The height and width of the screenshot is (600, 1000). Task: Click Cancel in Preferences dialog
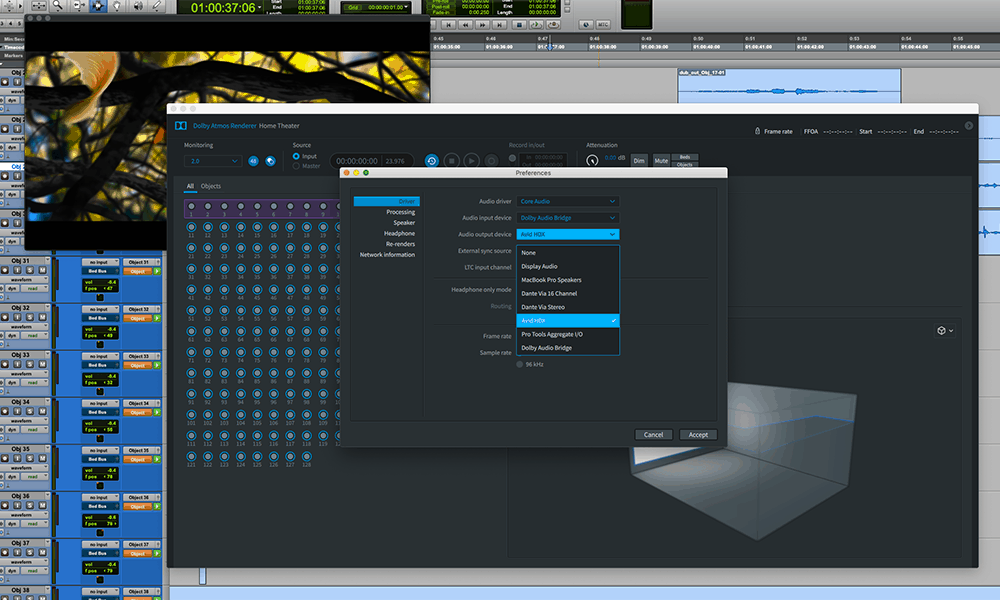pos(653,434)
